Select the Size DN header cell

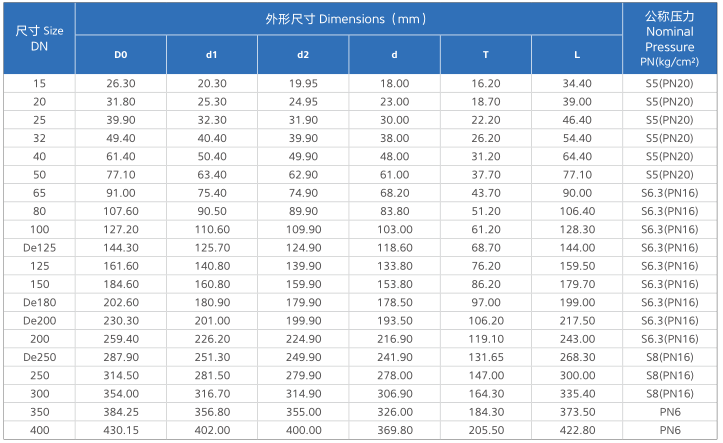(39, 39)
